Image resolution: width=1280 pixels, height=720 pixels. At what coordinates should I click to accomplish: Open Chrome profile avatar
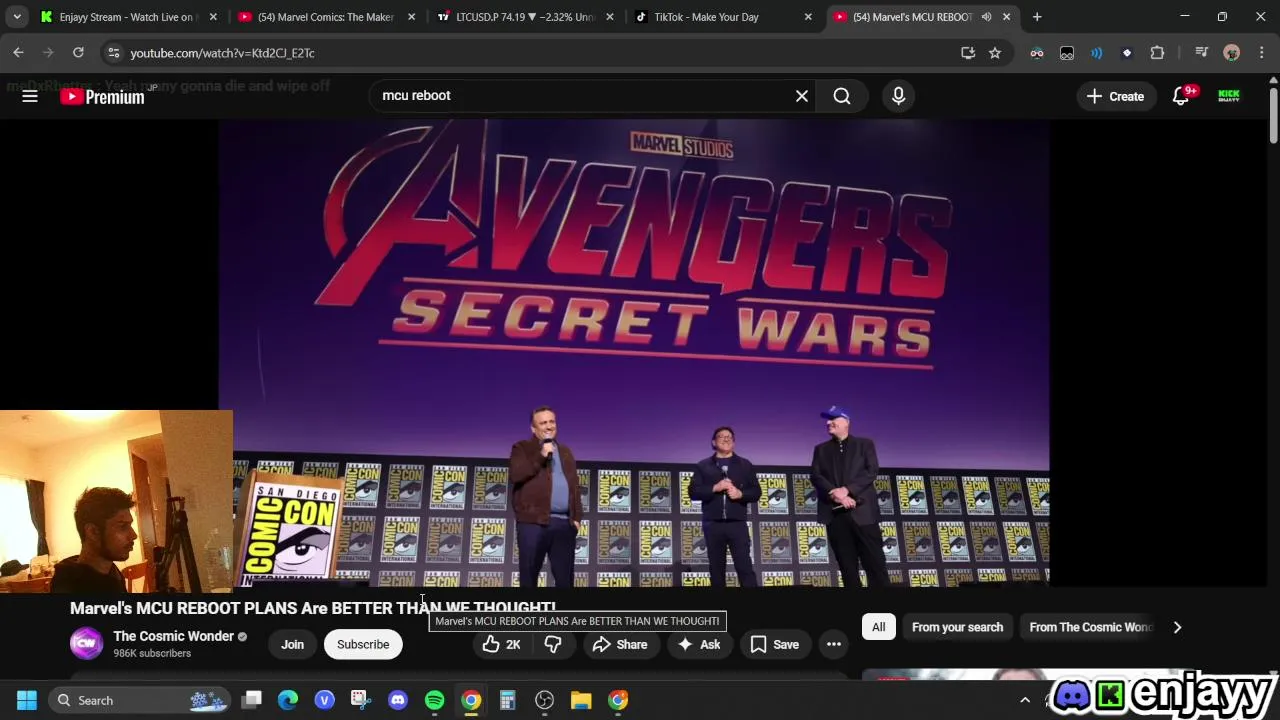pos(1231,53)
